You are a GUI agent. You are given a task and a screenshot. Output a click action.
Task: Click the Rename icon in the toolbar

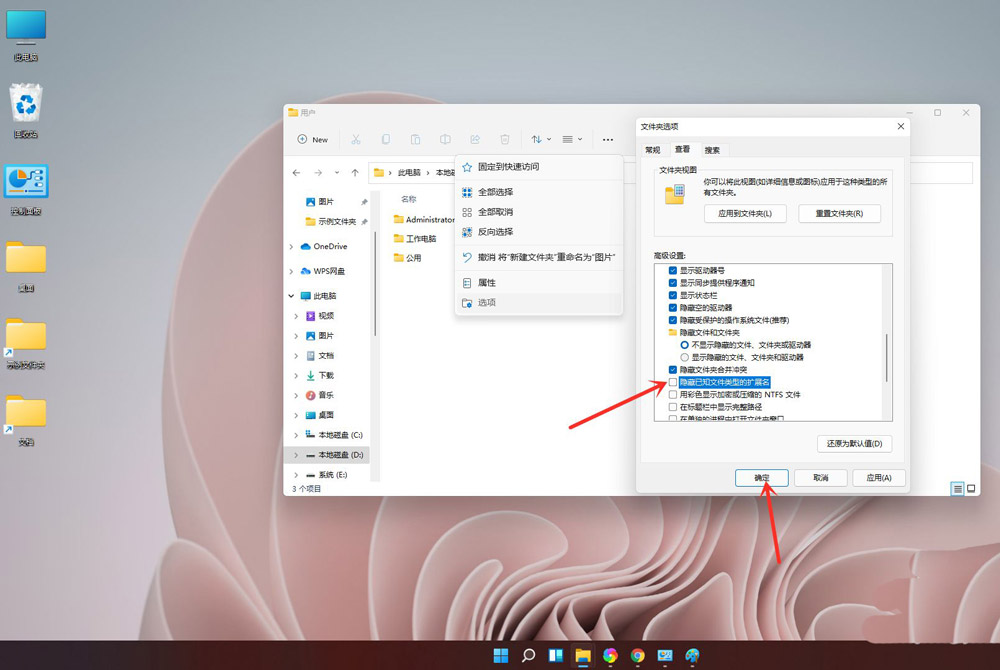click(446, 139)
